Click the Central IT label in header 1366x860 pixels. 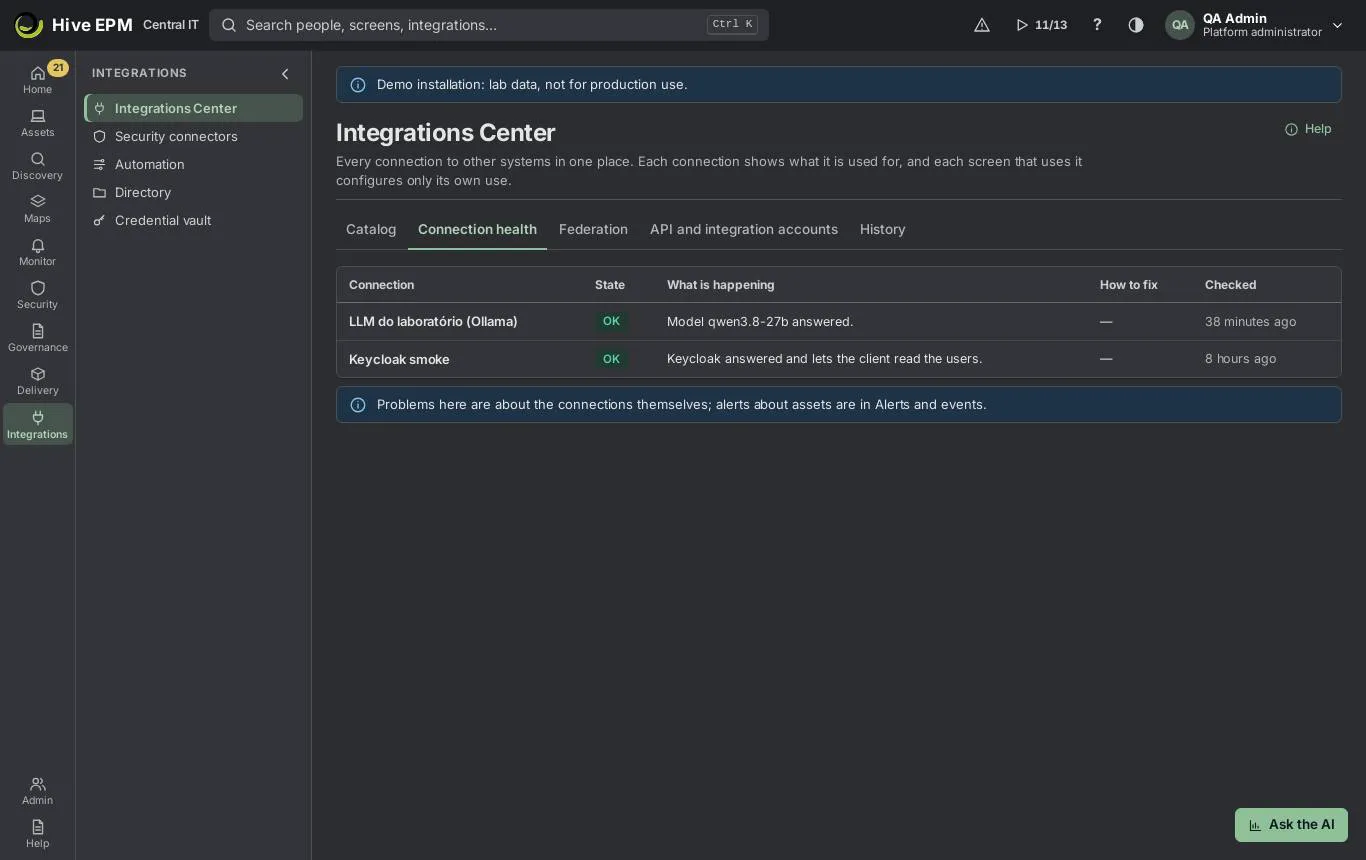[171, 25]
